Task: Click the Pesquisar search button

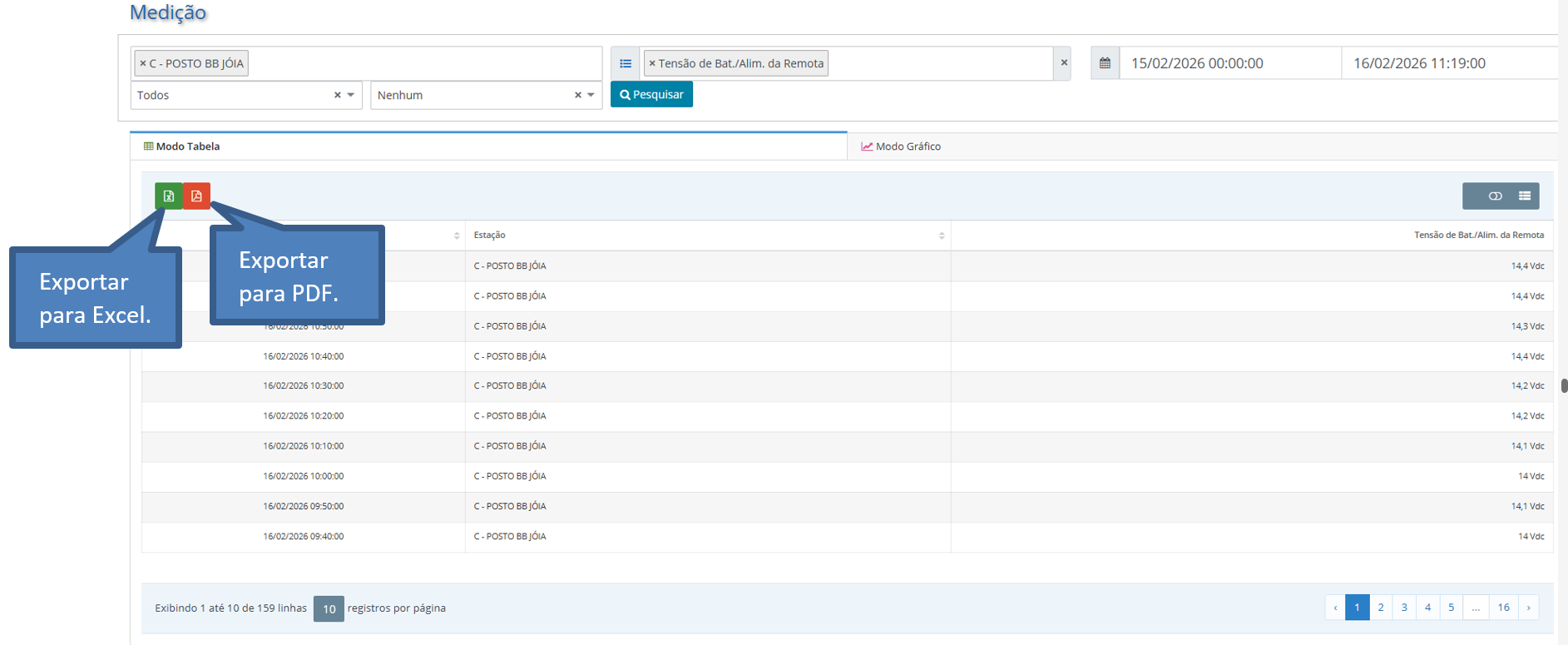Action: click(x=651, y=94)
